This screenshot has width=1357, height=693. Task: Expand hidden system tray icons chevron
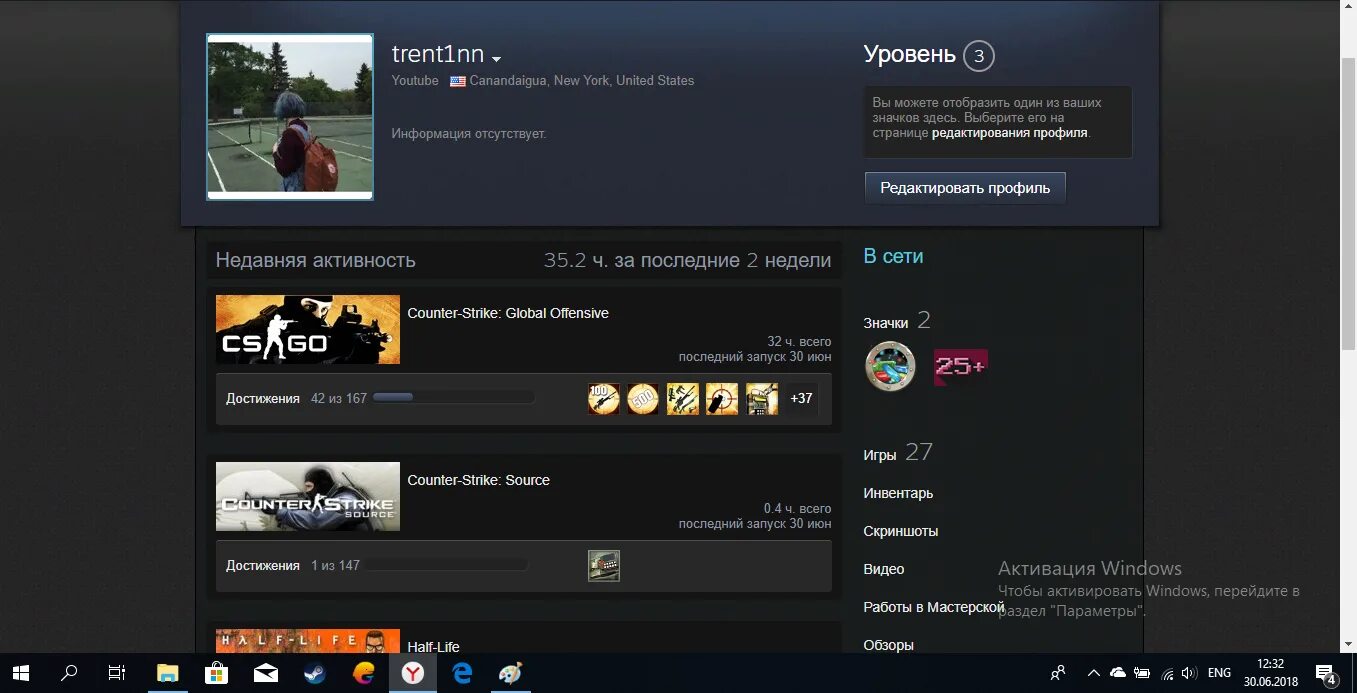click(1094, 673)
